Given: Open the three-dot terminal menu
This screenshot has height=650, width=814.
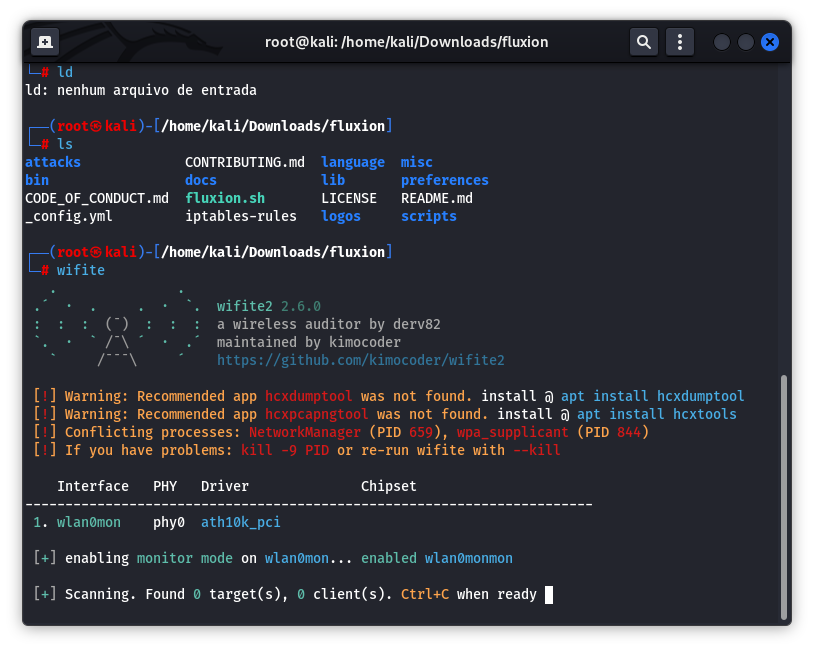Looking at the screenshot, I should (x=680, y=42).
